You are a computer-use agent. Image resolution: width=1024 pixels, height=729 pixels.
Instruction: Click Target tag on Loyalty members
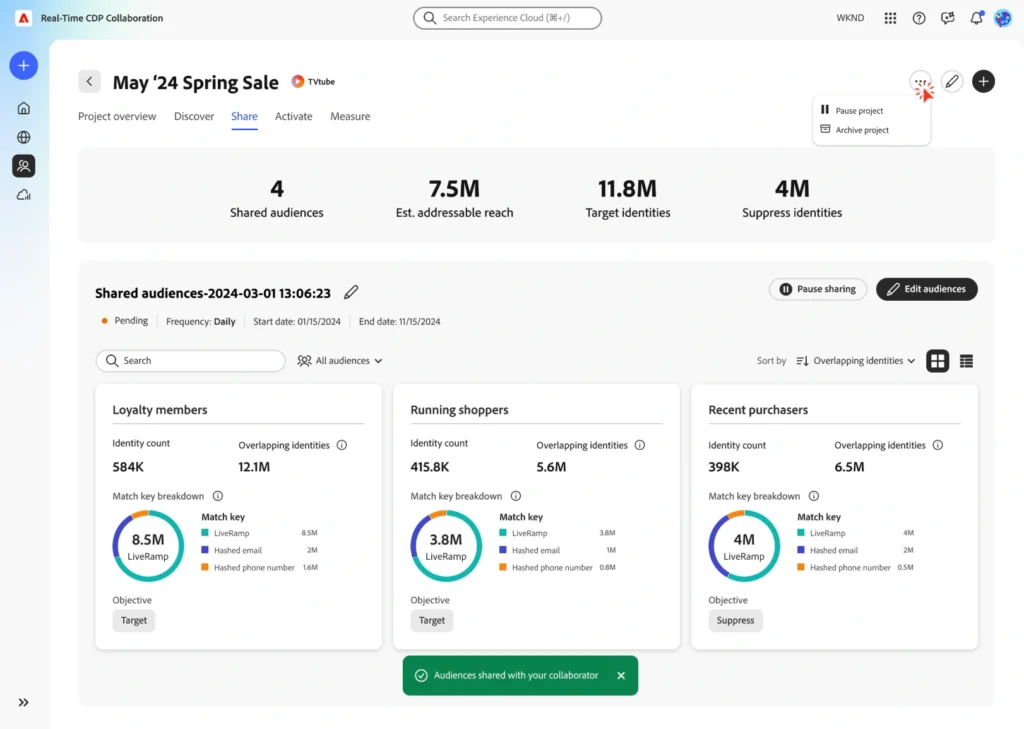(134, 621)
